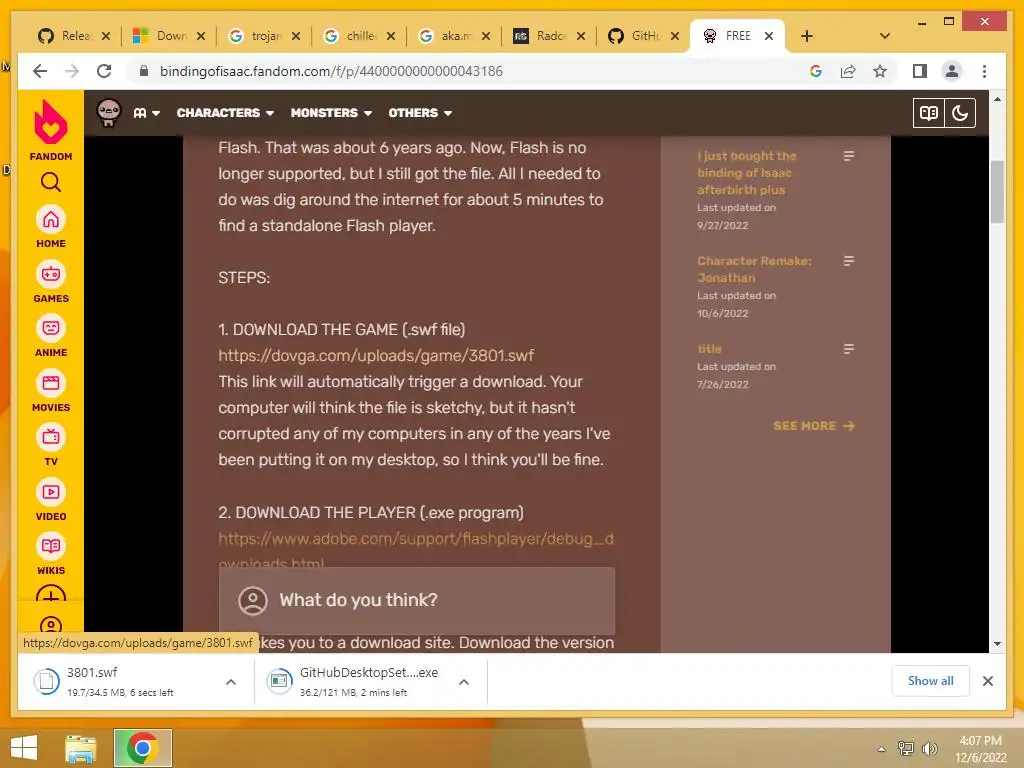Screen dimensions: 1024x768
Task: Click the Fandom flame logo
Action: point(50,123)
